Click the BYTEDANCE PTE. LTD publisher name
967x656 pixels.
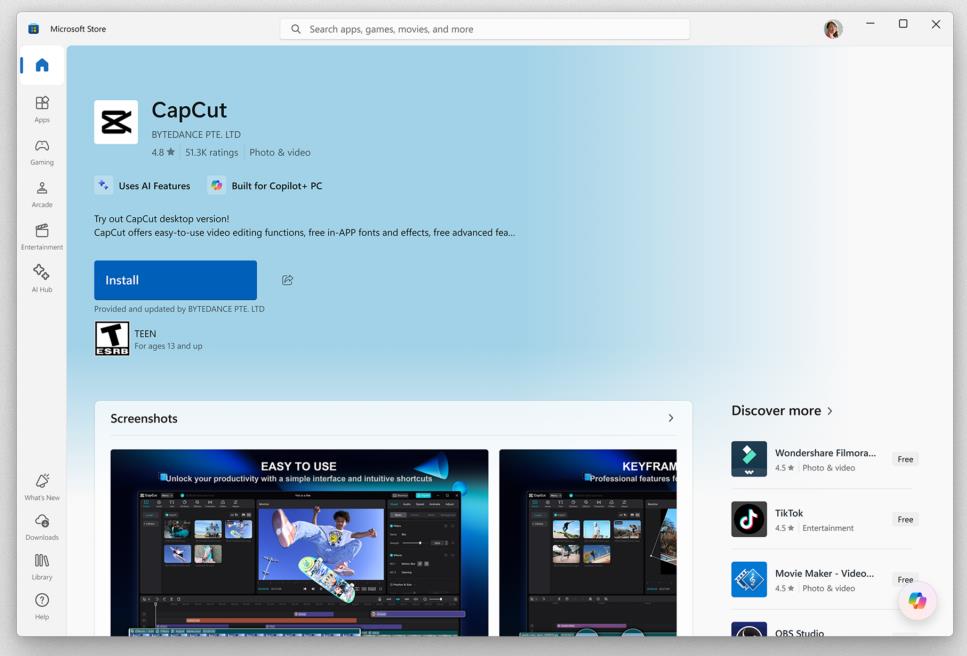196,134
